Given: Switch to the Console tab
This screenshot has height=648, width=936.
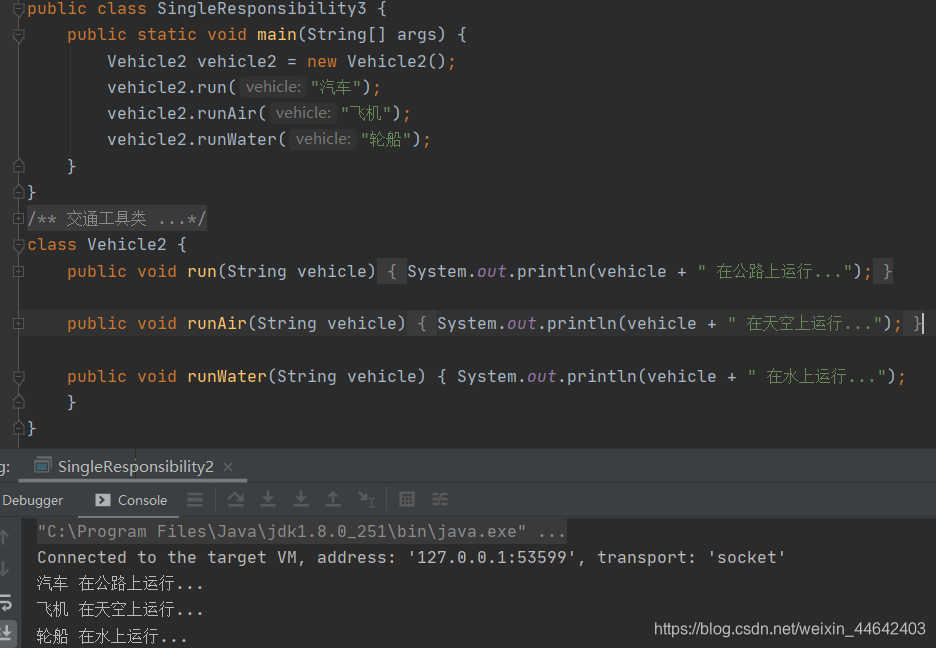Looking at the screenshot, I should (131, 500).
